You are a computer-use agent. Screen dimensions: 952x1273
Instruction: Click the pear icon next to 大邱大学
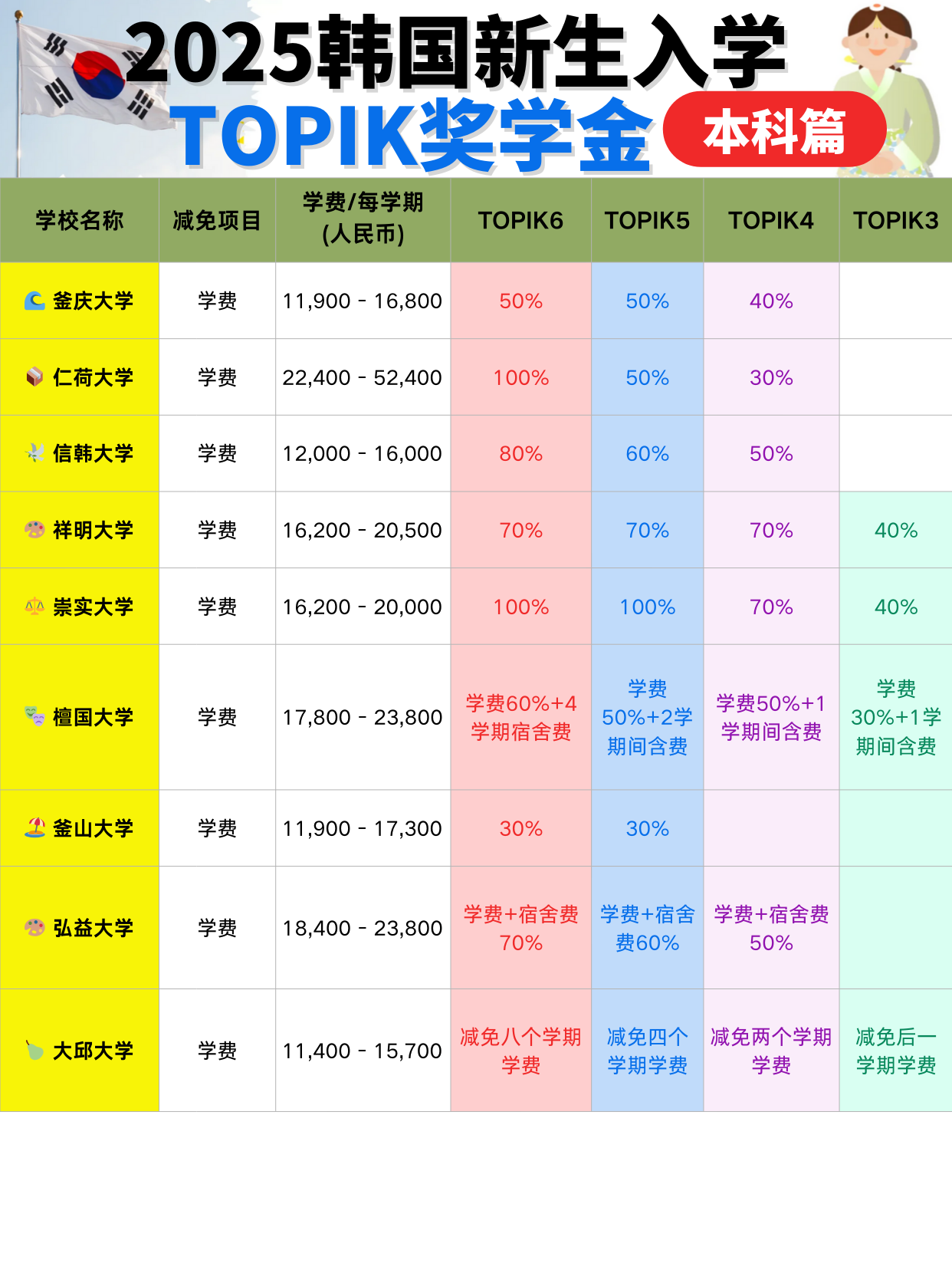[x=34, y=1050]
